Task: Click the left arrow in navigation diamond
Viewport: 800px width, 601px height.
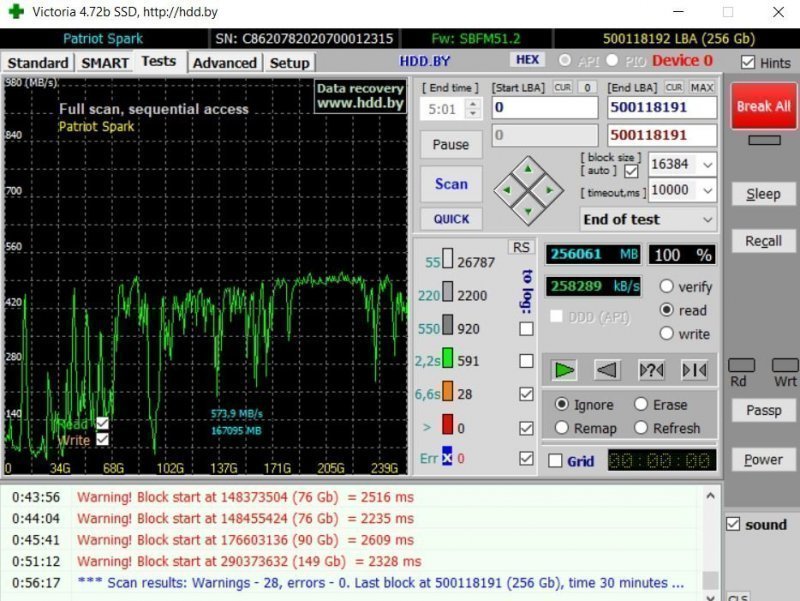Action: (508, 188)
